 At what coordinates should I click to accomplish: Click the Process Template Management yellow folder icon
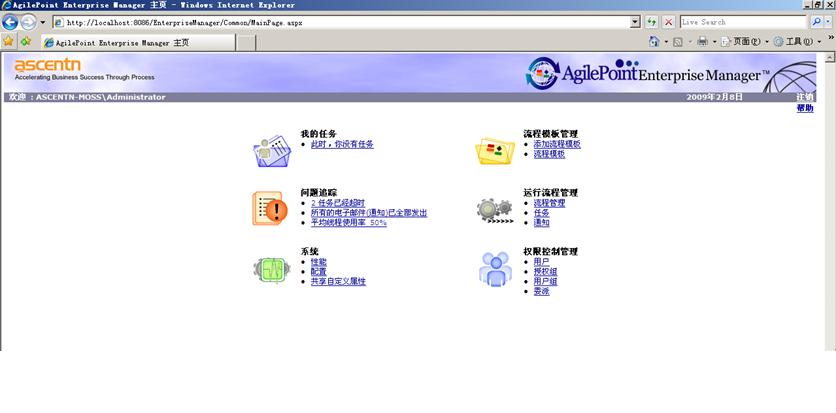(x=495, y=151)
